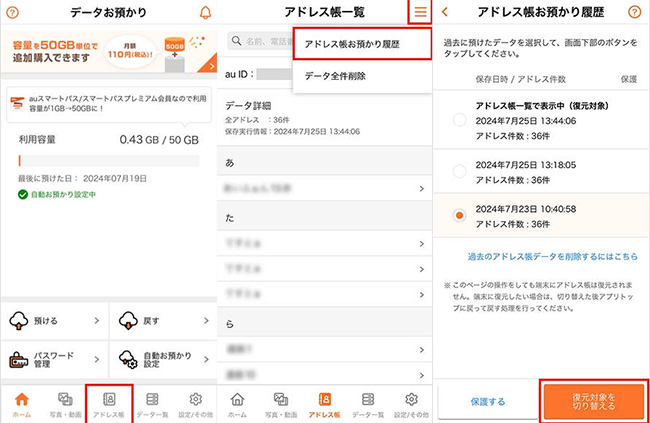Select アドレス帳 tab on the left screen

[x=109, y=404]
